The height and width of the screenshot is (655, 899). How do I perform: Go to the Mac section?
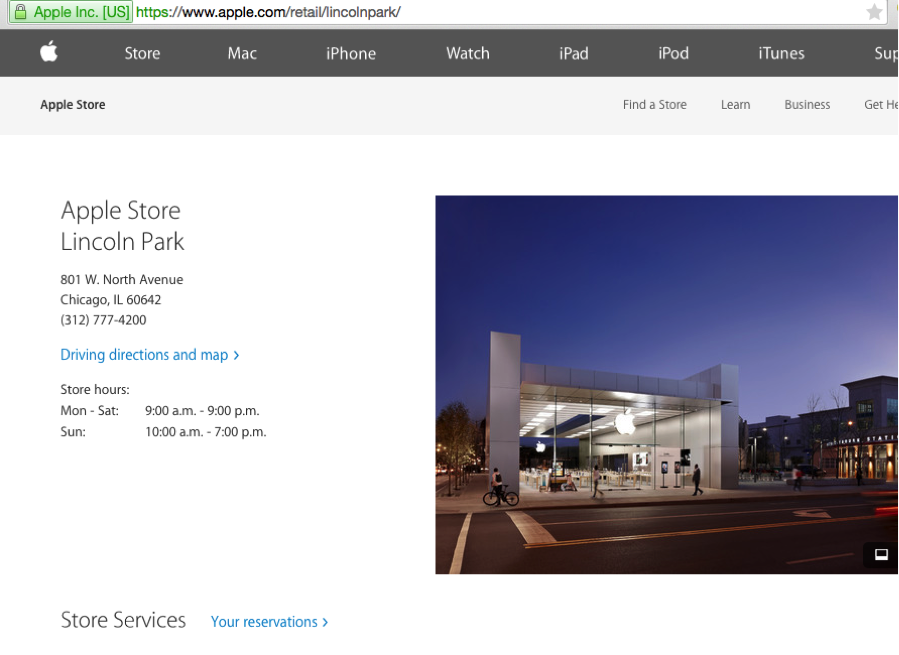[x=242, y=53]
